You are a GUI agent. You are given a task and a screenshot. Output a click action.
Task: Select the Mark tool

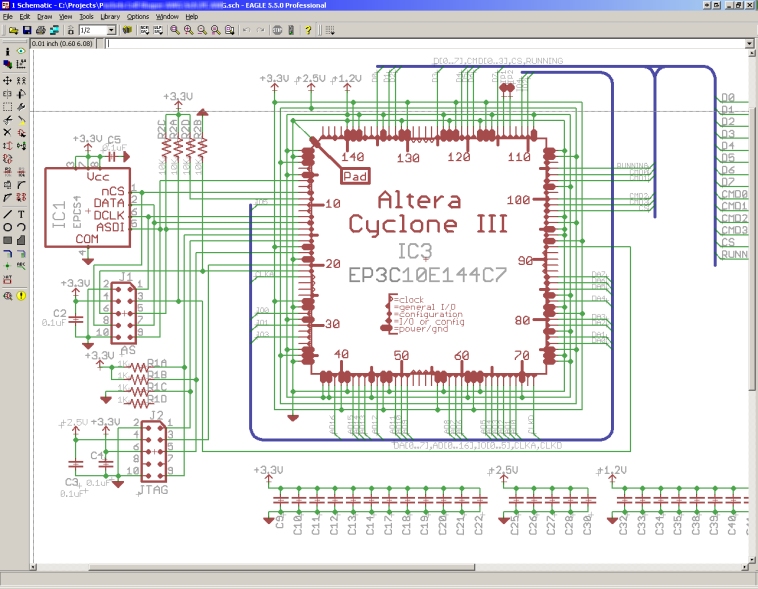pyautogui.click(x=21, y=64)
